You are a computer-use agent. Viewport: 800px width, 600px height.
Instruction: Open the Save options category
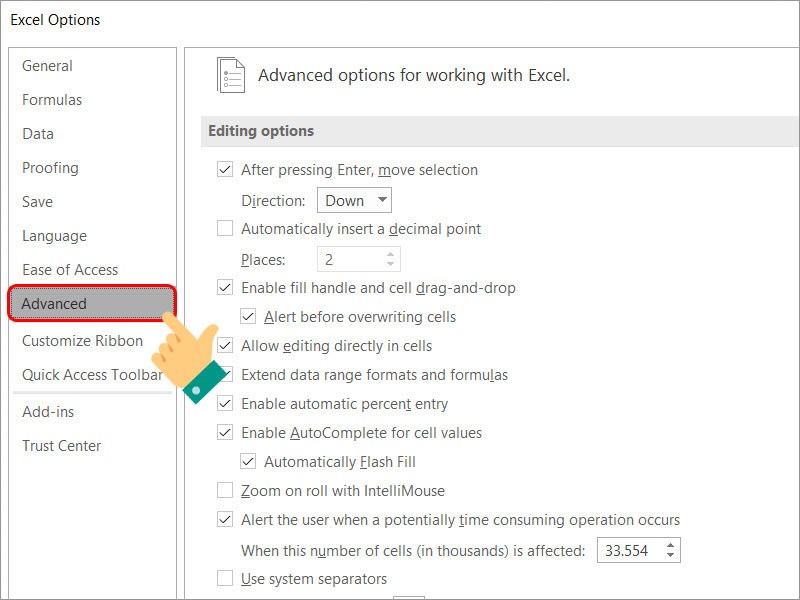[x=38, y=202]
